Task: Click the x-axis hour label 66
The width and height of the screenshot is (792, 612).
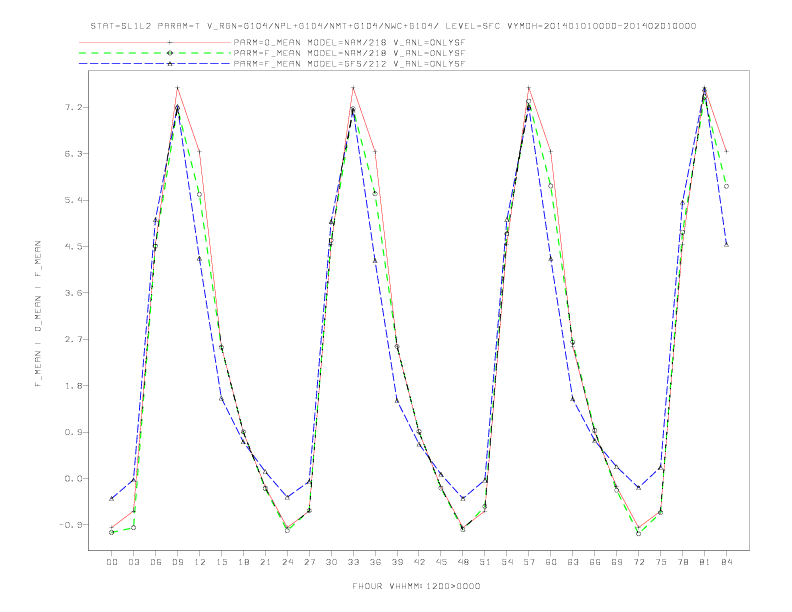Action: 595,562
